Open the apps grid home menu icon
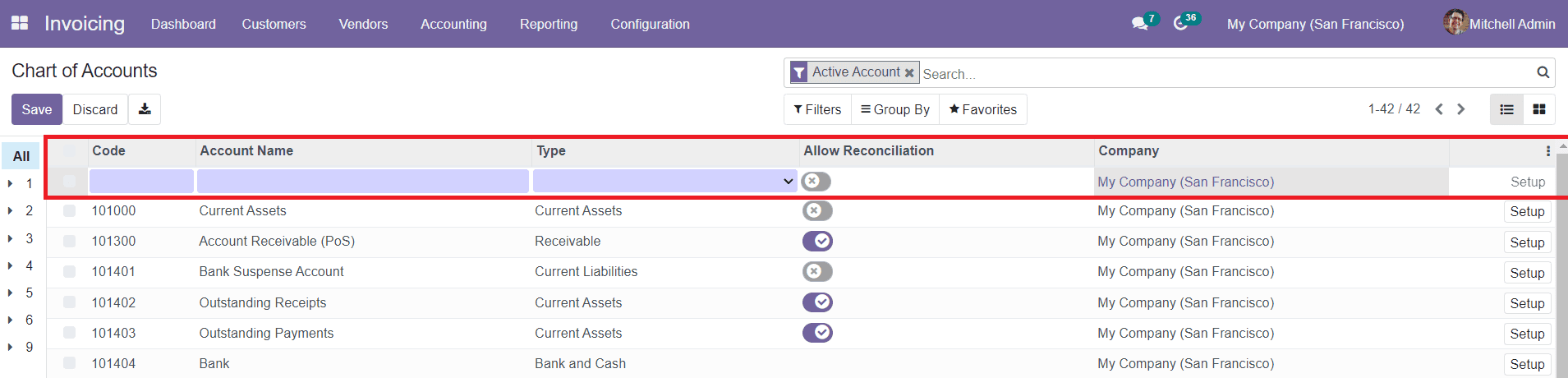The height and width of the screenshot is (378, 1568). [20, 23]
